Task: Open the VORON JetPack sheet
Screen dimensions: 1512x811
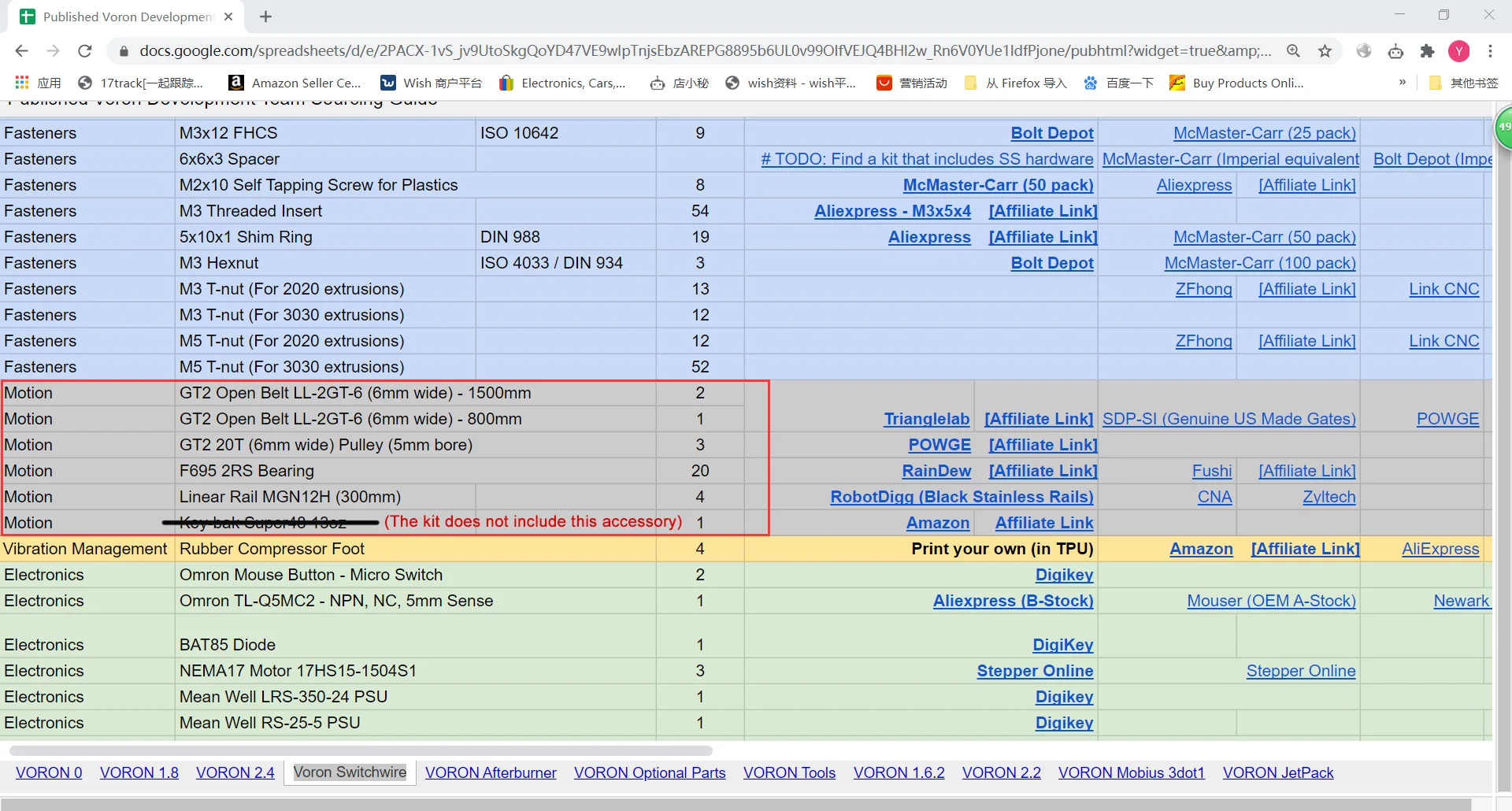Action: pyautogui.click(x=1278, y=772)
